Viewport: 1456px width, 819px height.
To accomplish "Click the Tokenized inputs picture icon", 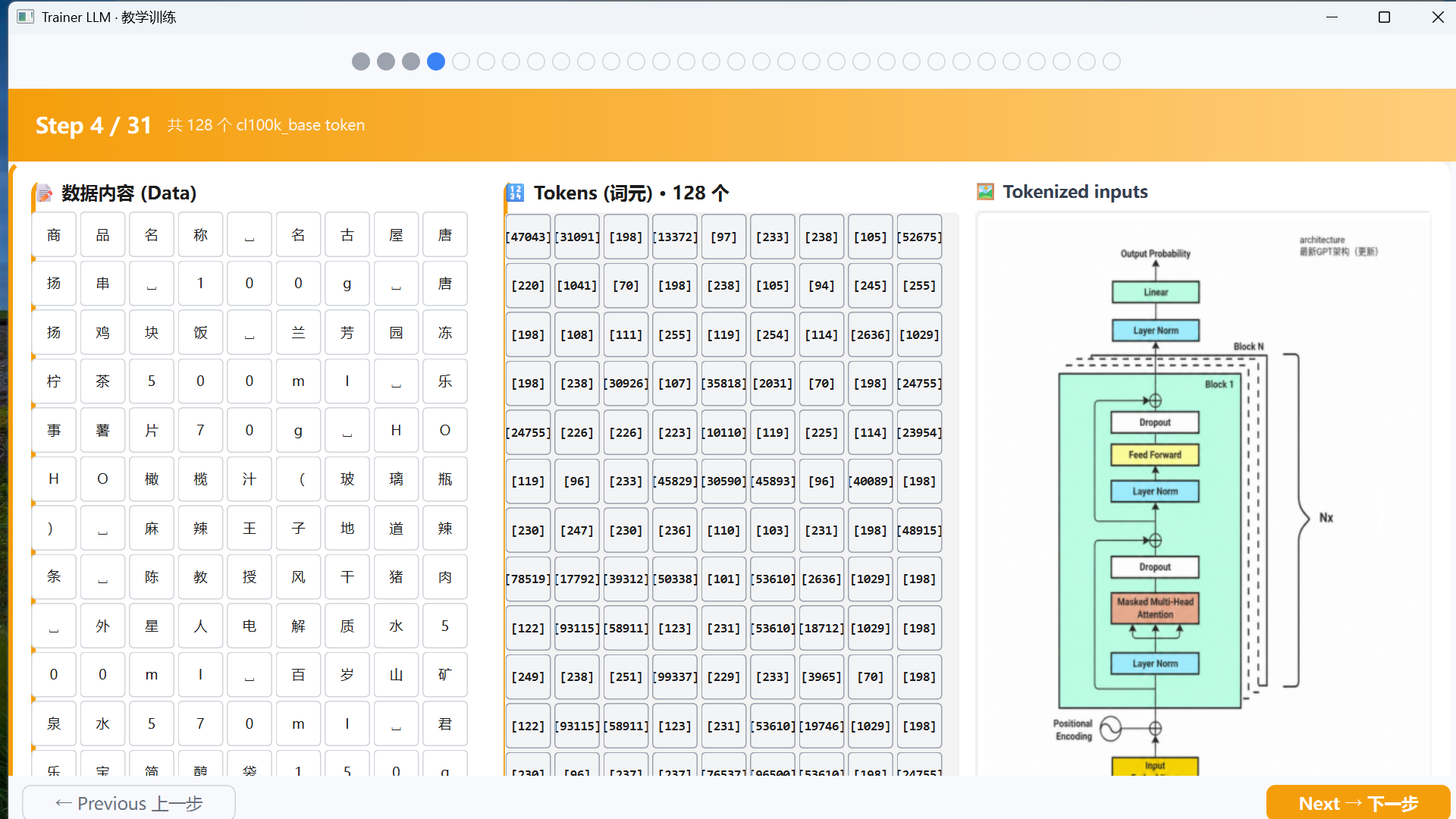I will click(x=985, y=192).
